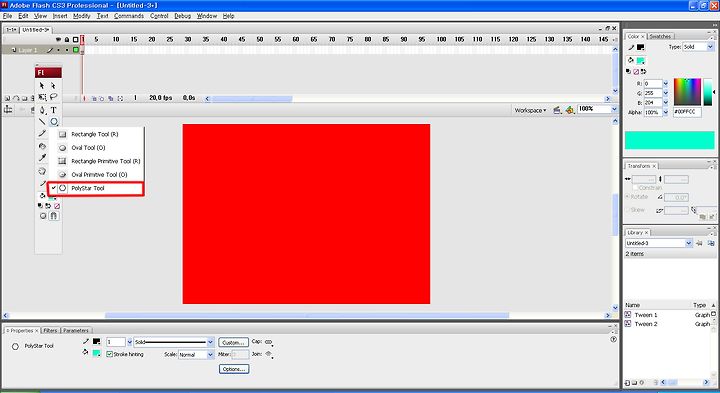Click the Custom... stroke button
Viewport: 720px width, 393px height.
(233, 342)
